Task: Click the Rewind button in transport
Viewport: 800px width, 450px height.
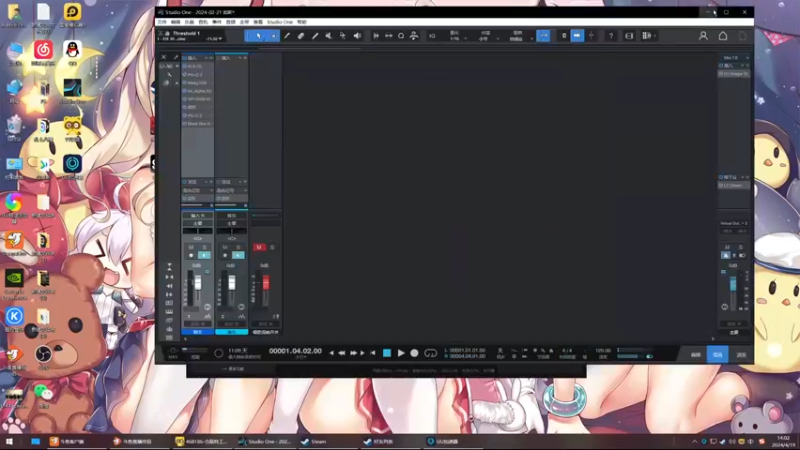Action: 341,353
